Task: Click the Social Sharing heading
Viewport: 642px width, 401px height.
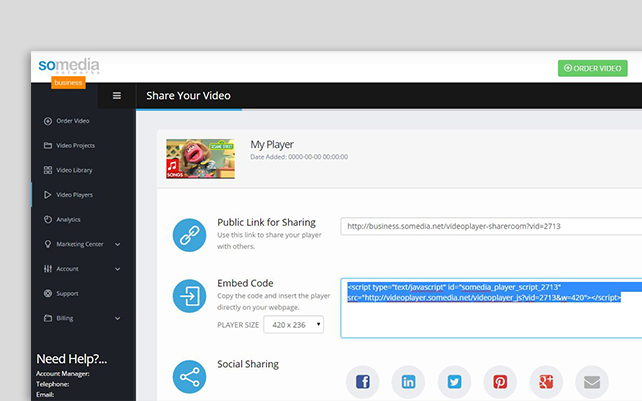Action: [x=248, y=364]
